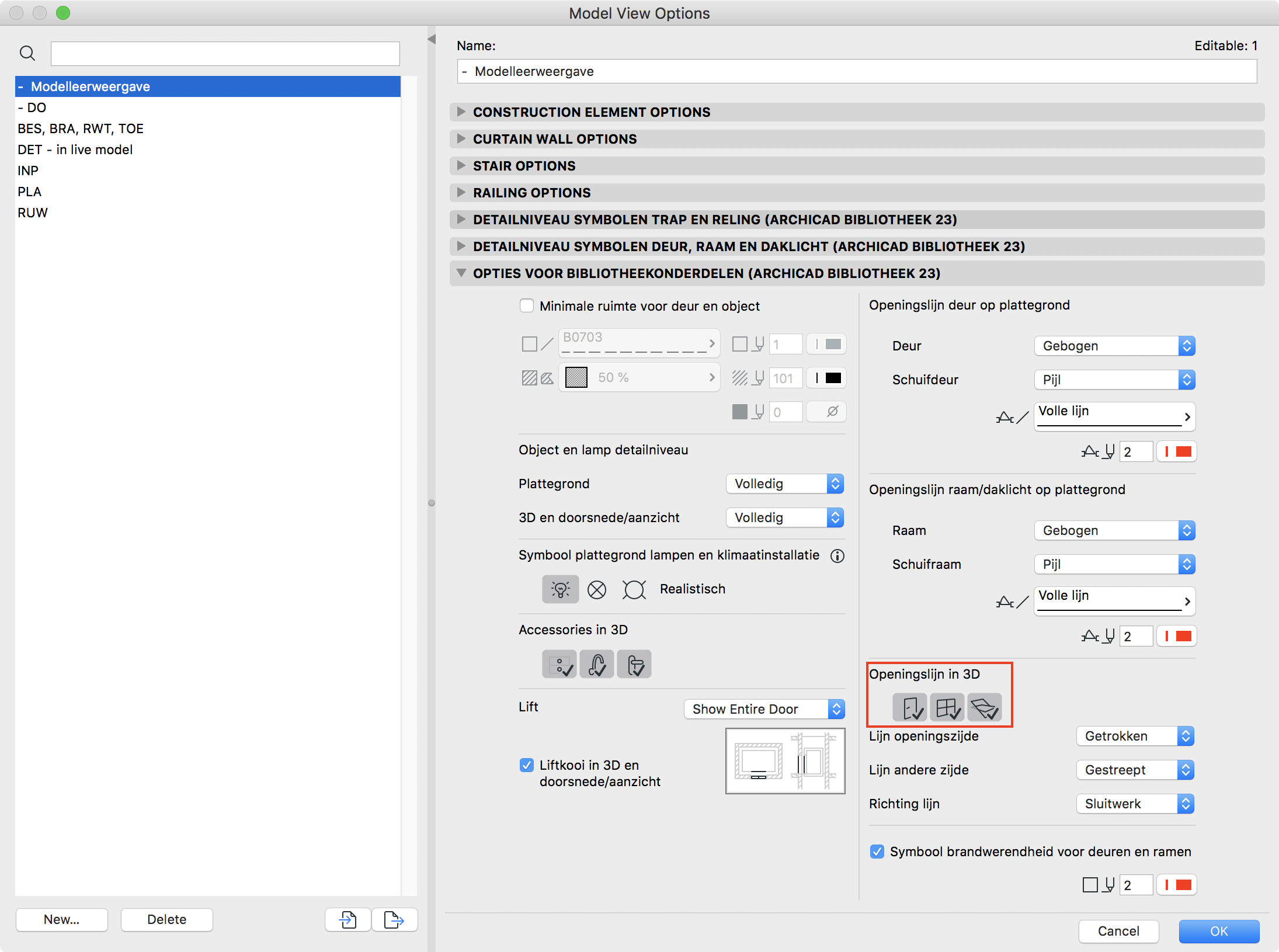
Task: Click red pen color swatch for door line
Action: 1177,451
